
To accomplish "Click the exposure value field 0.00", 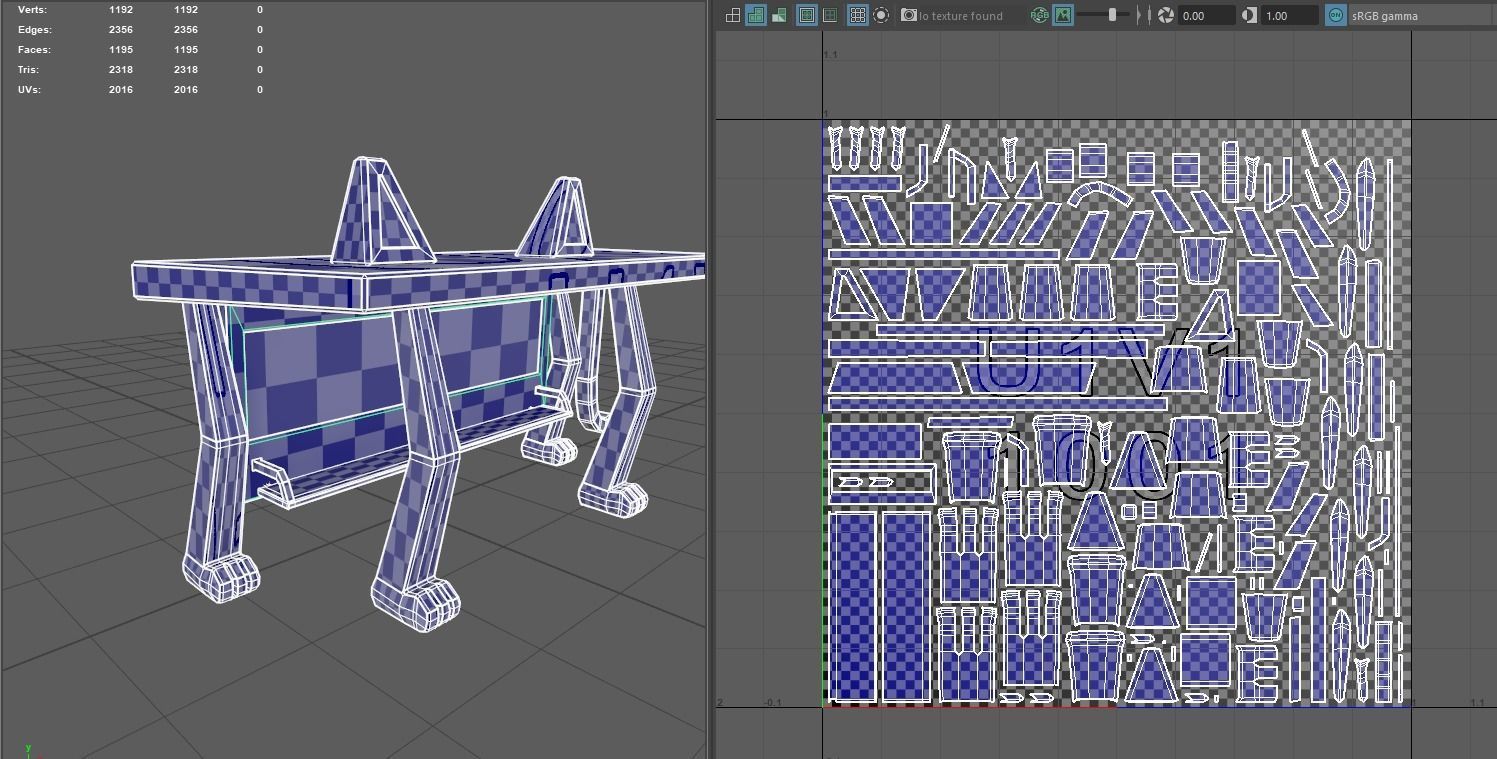I will (1207, 16).
